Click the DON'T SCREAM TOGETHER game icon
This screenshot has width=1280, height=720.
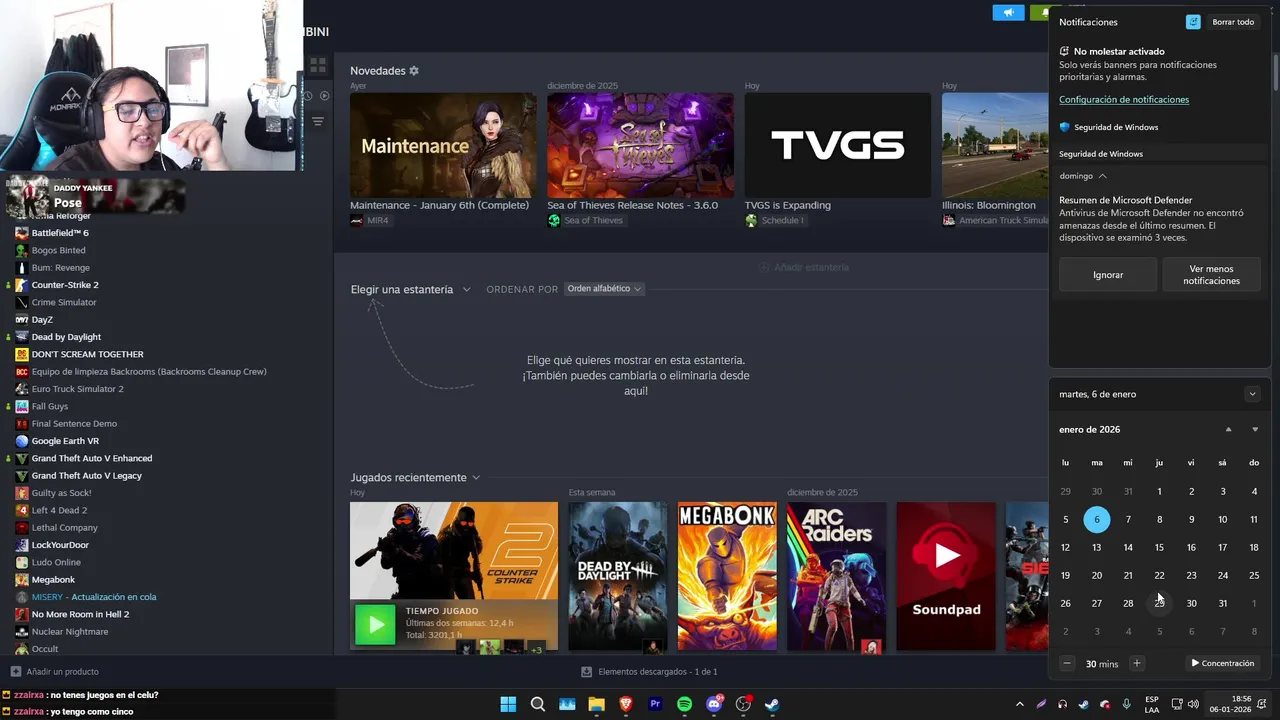[22, 354]
